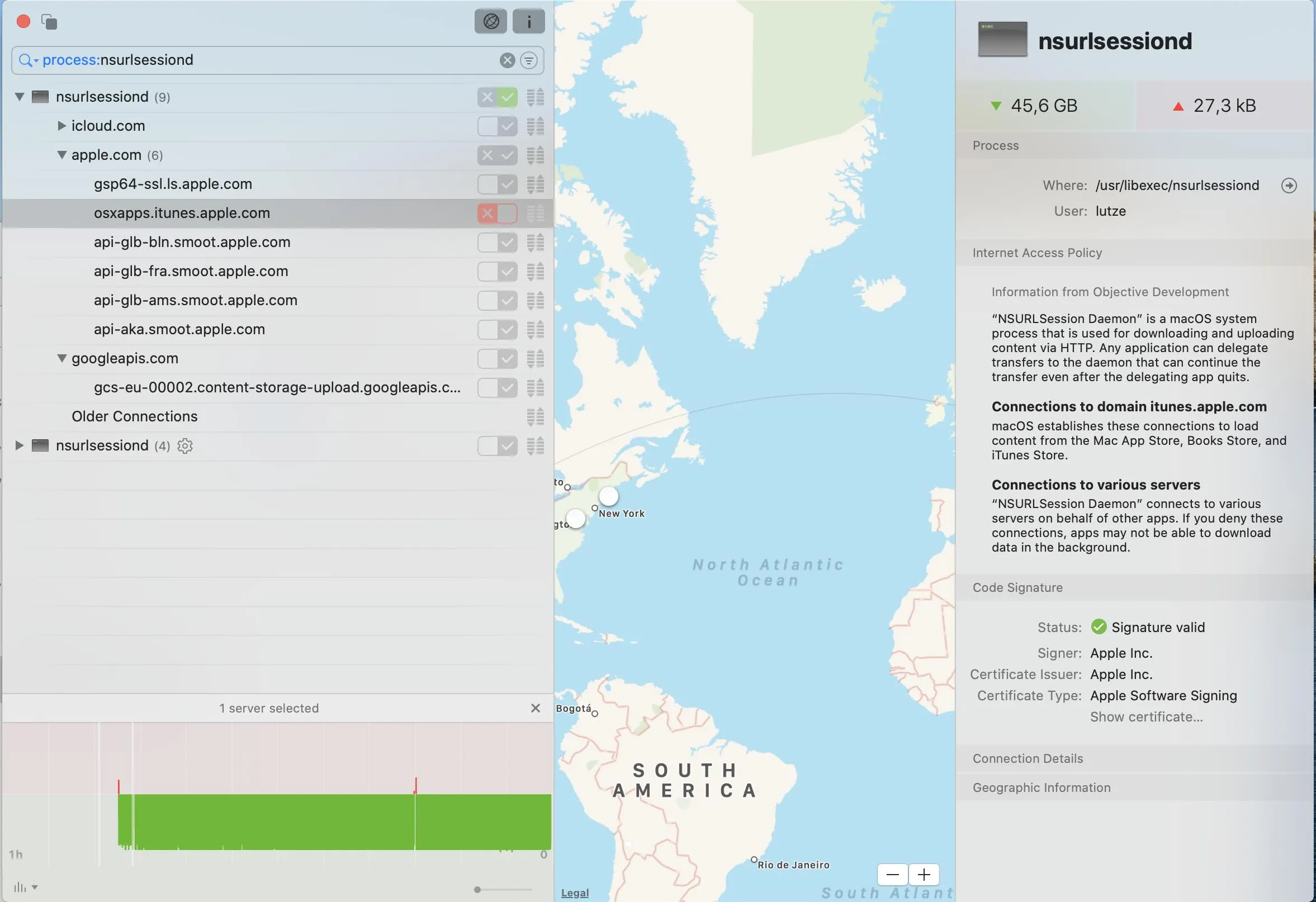Toggle allow/deny rule for osxapps.itunes.apple.com
This screenshot has width=1316, height=902.
click(x=496, y=213)
